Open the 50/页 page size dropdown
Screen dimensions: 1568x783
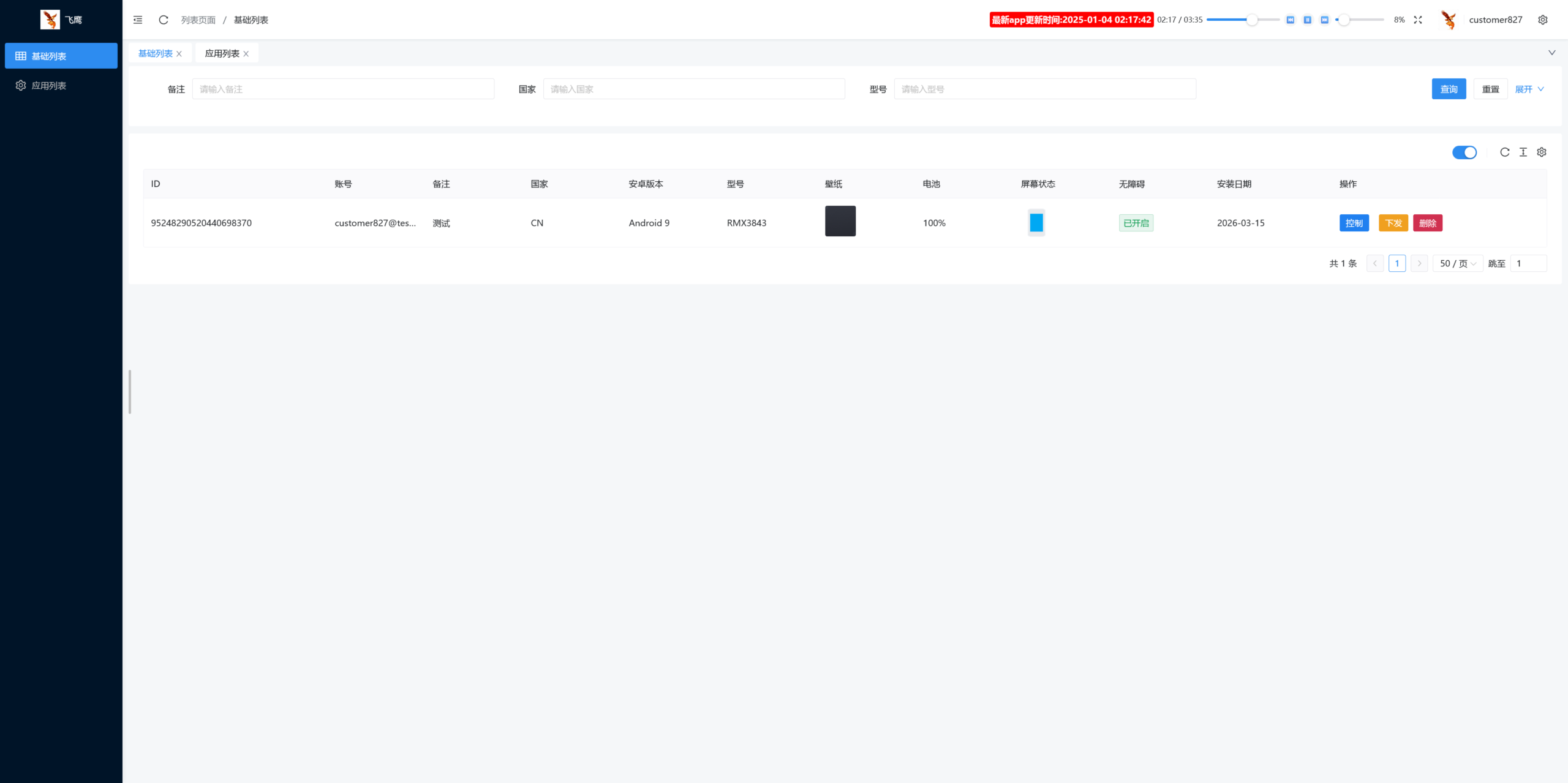click(x=1457, y=263)
